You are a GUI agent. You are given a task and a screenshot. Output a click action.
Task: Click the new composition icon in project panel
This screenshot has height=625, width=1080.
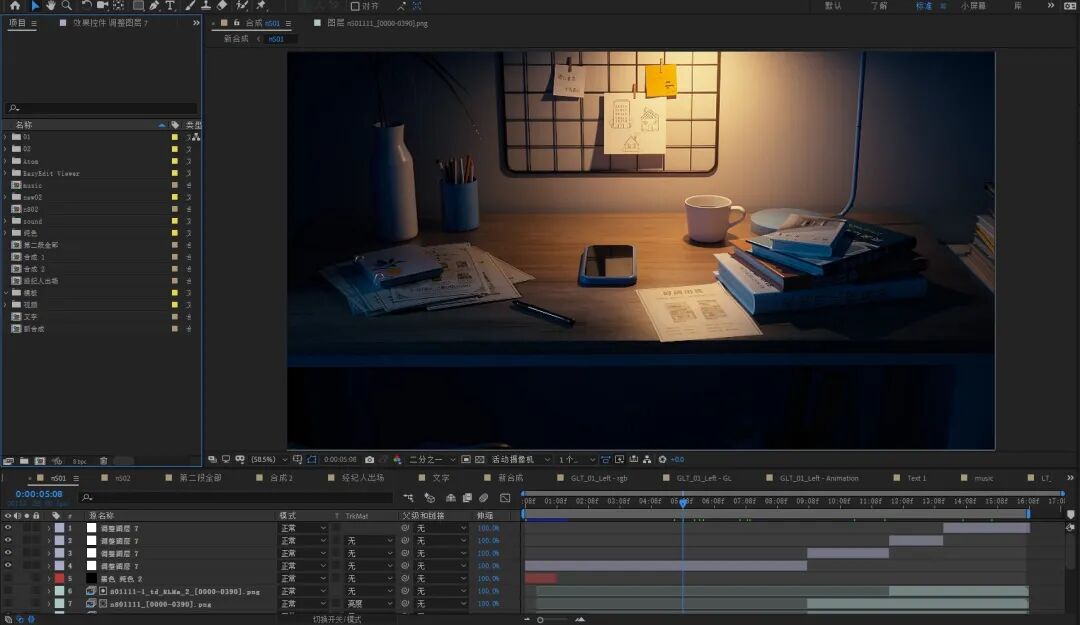(40, 461)
